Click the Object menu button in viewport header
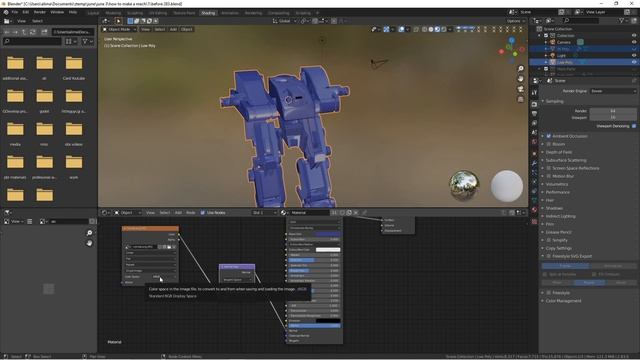This screenshot has height=360, width=640. (x=187, y=29)
